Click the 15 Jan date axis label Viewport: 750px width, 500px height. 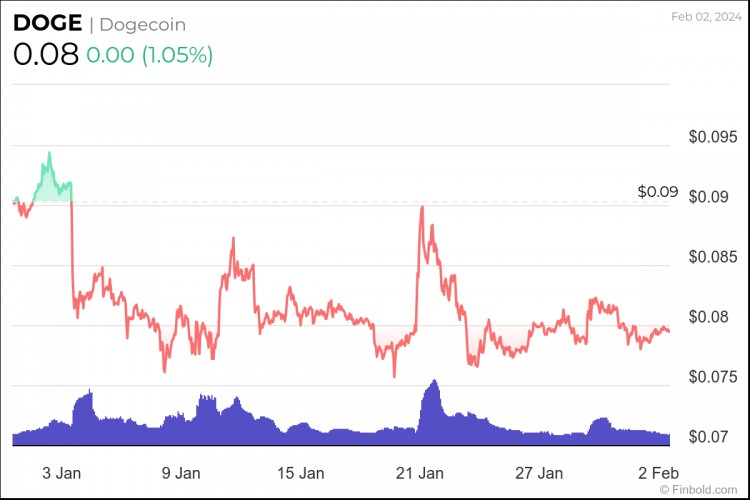[x=300, y=473]
